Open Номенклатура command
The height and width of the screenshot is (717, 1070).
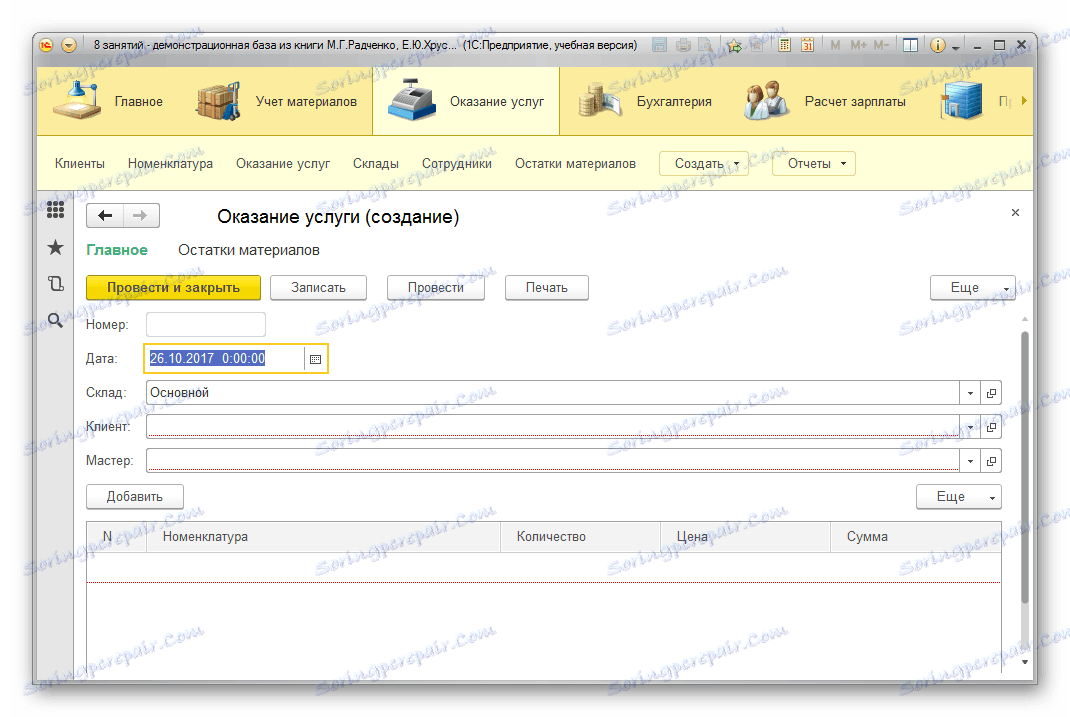[x=170, y=164]
